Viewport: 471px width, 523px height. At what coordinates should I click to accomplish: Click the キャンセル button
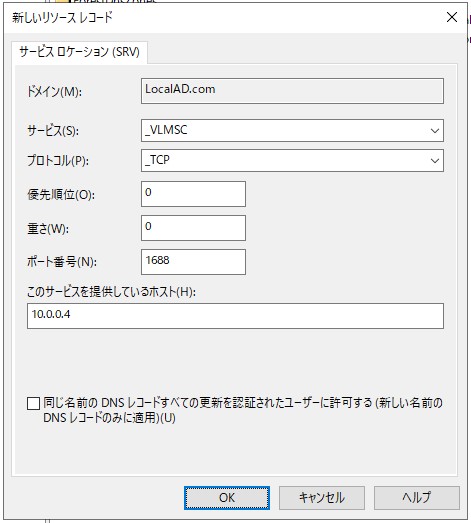[322, 498]
